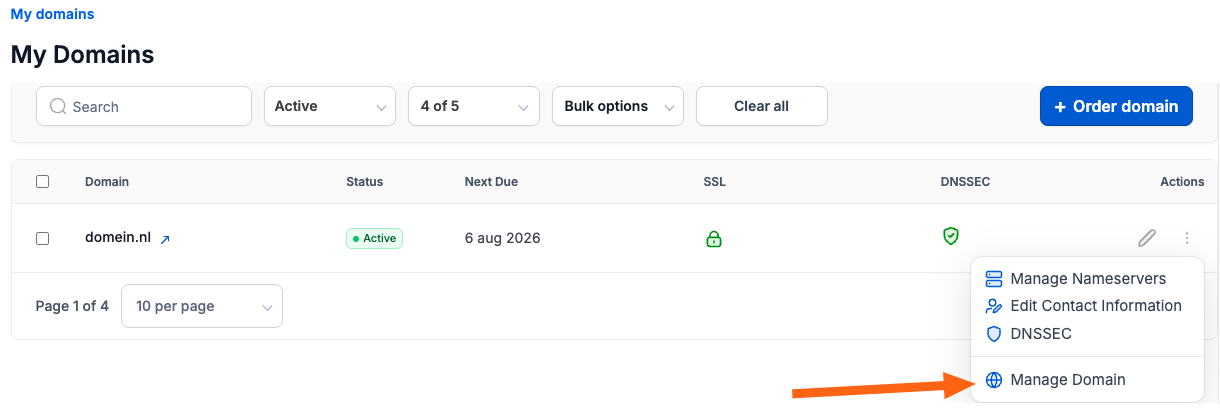Open the external link arrow beside domein.nl
This screenshot has width=1220, height=419.
165,239
